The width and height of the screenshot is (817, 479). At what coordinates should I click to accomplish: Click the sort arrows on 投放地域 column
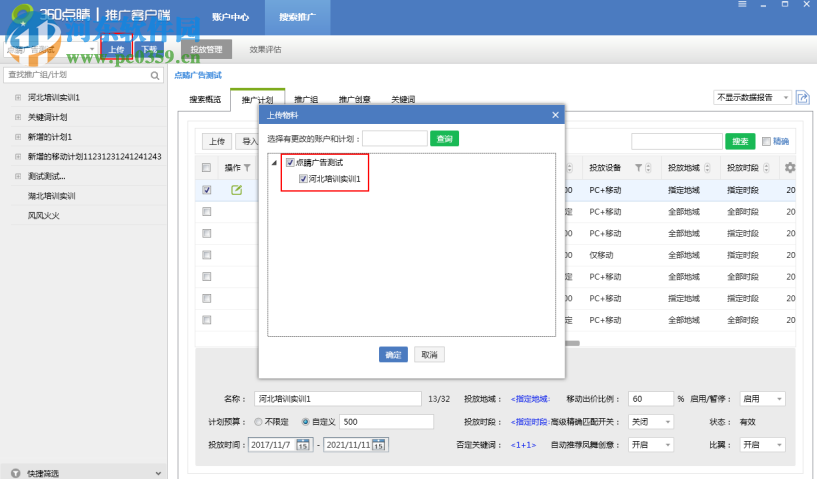[707, 168]
